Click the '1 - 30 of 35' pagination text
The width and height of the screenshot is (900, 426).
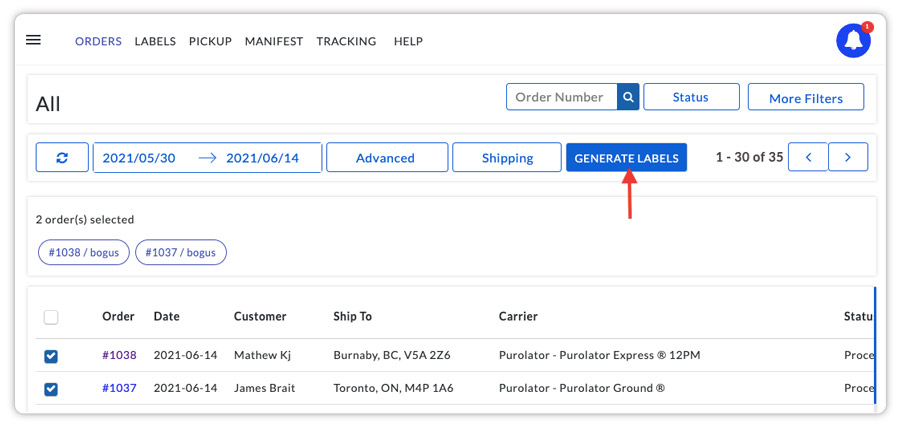click(x=749, y=157)
